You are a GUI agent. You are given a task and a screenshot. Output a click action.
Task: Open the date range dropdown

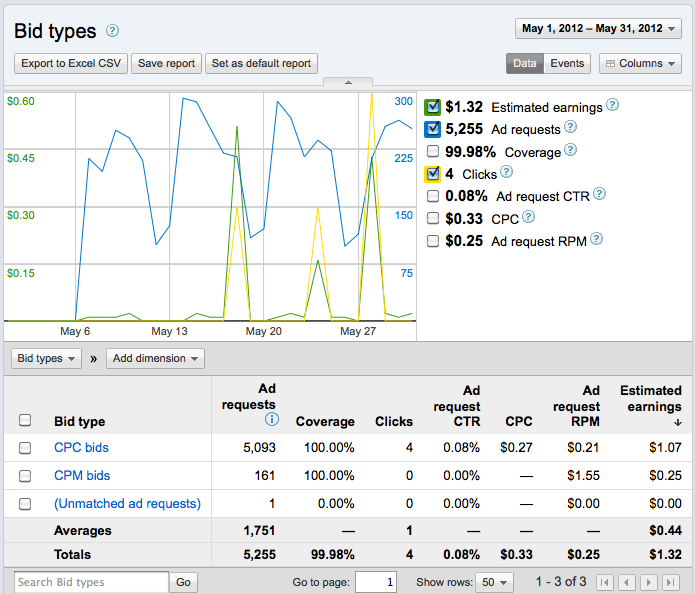tap(598, 29)
